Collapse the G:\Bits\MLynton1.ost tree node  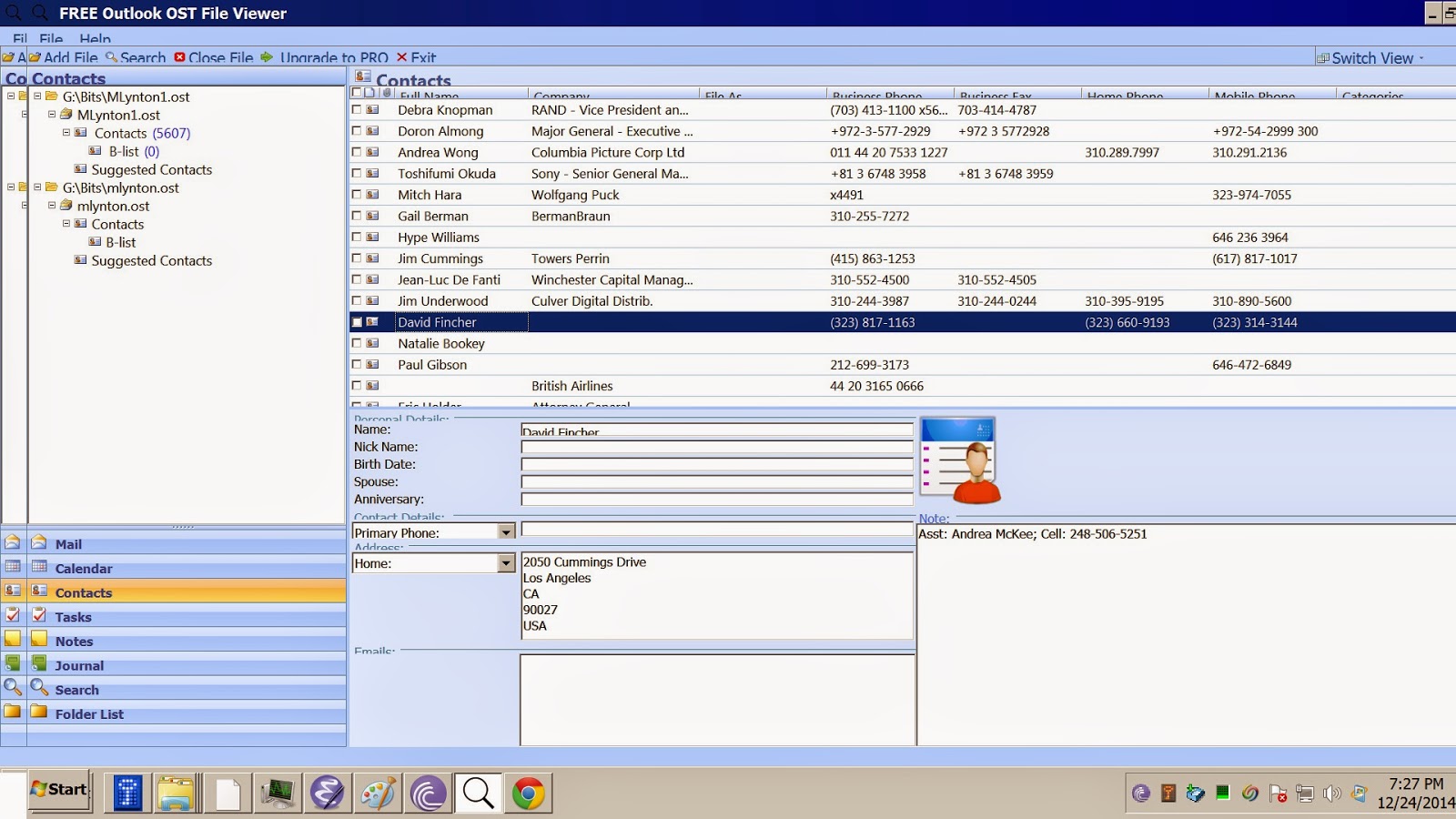point(37,96)
